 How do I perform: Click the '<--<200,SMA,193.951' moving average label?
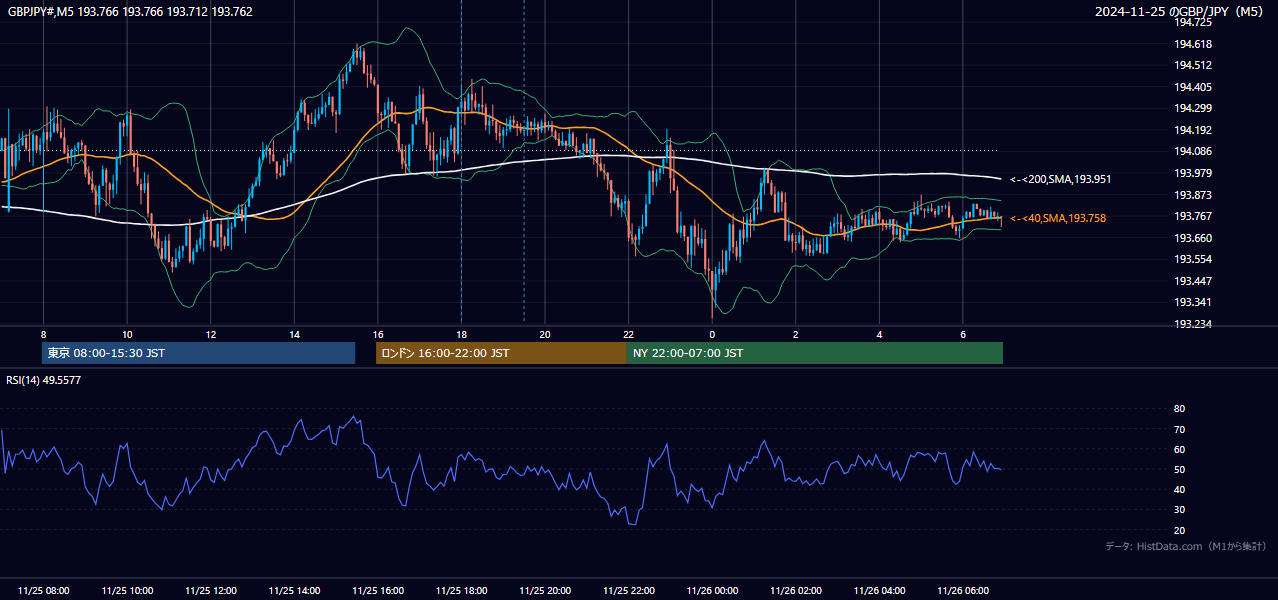click(1060, 179)
